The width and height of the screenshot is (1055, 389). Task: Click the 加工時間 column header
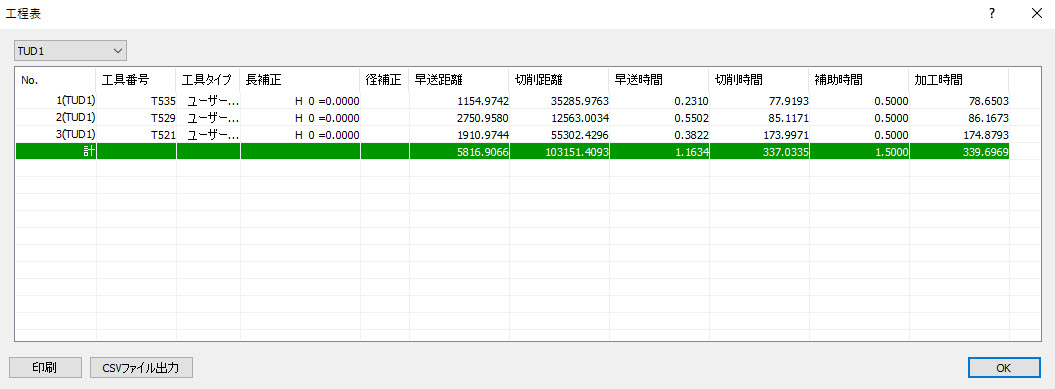(959, 79)
